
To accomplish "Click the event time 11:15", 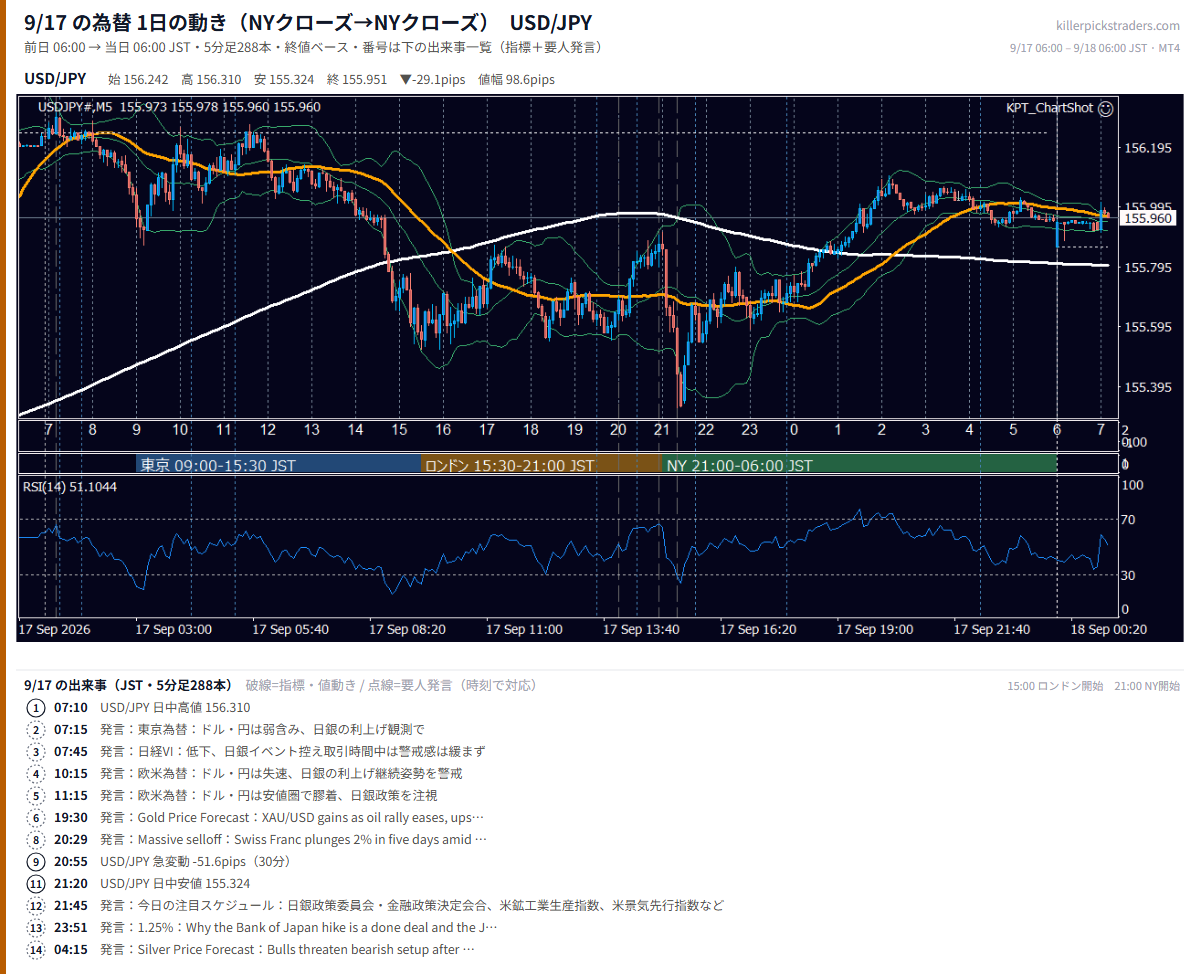I will tap(71, 795).
